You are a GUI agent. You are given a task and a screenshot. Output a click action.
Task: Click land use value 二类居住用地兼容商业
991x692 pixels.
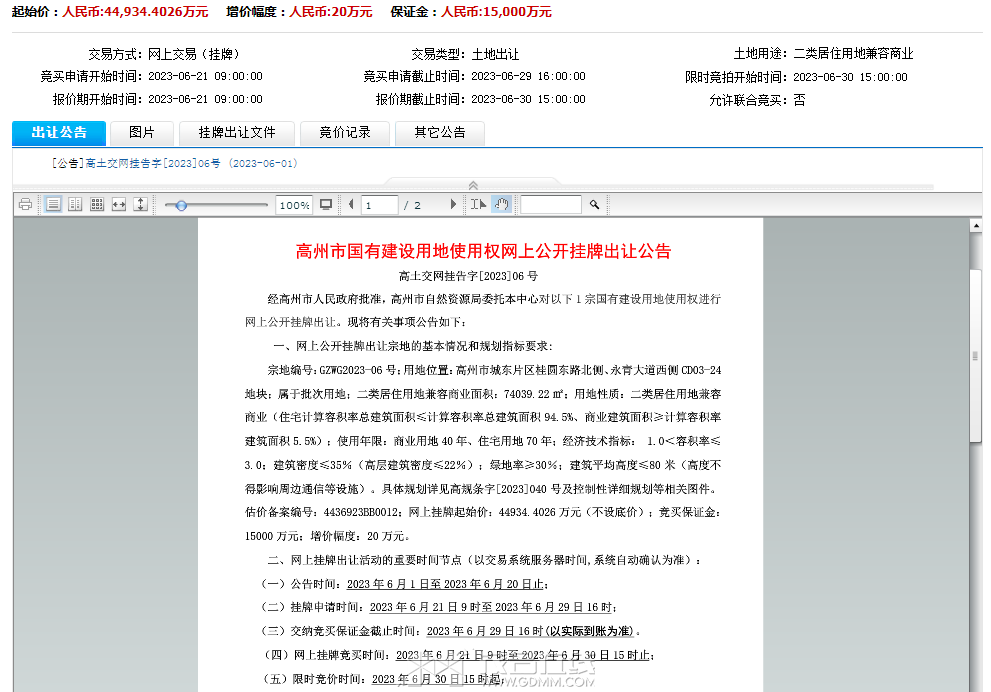click(853, 54)
